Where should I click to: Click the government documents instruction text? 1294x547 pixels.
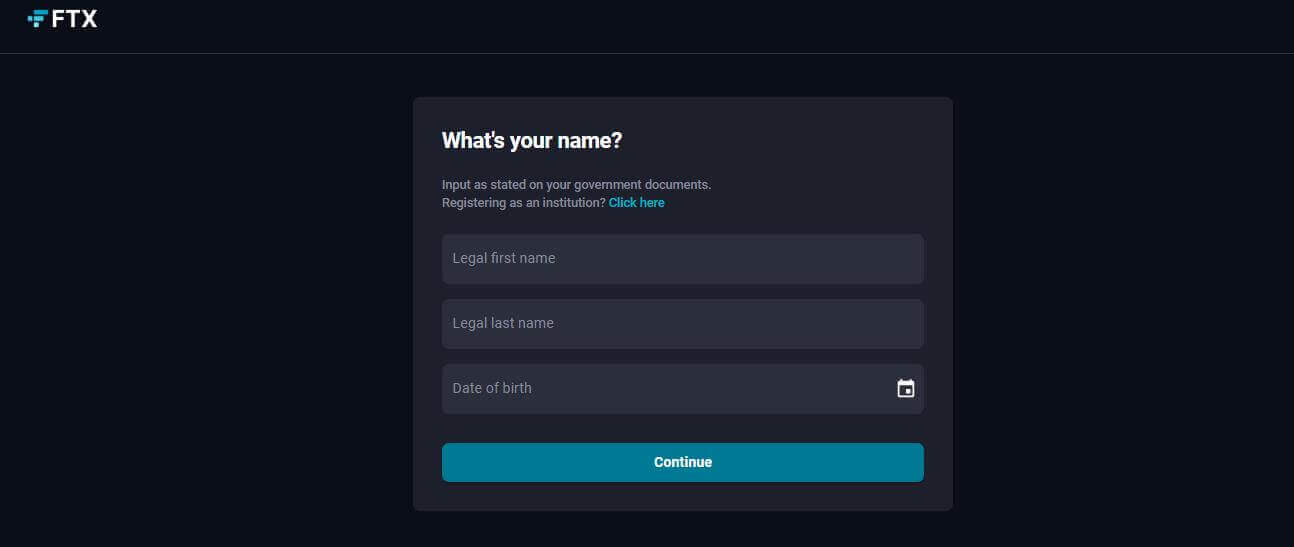[576, 185]
